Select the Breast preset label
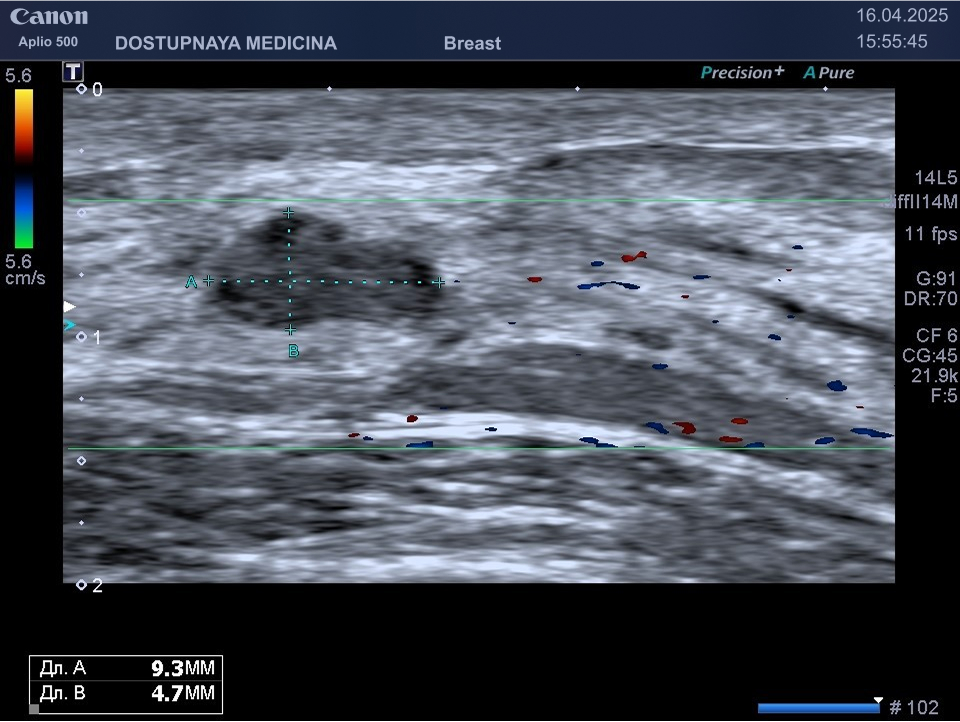Screen dimensions: 960x722 tap(472, 44)
